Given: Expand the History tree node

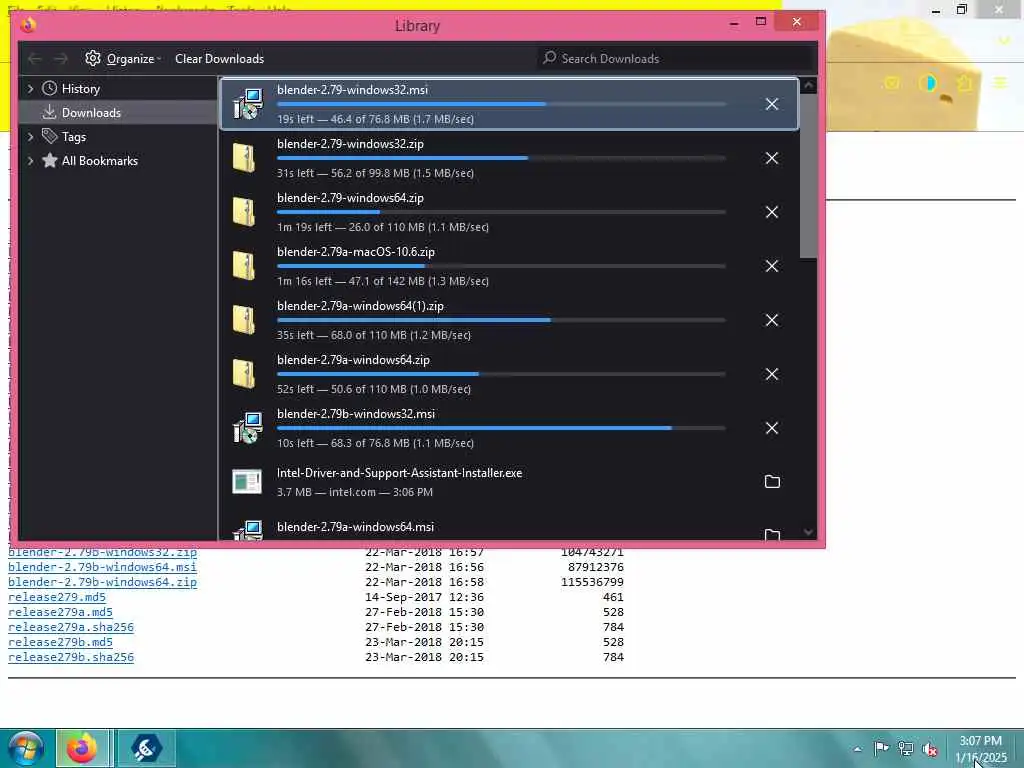Looking at the screenshot, I should click(30, 88).
